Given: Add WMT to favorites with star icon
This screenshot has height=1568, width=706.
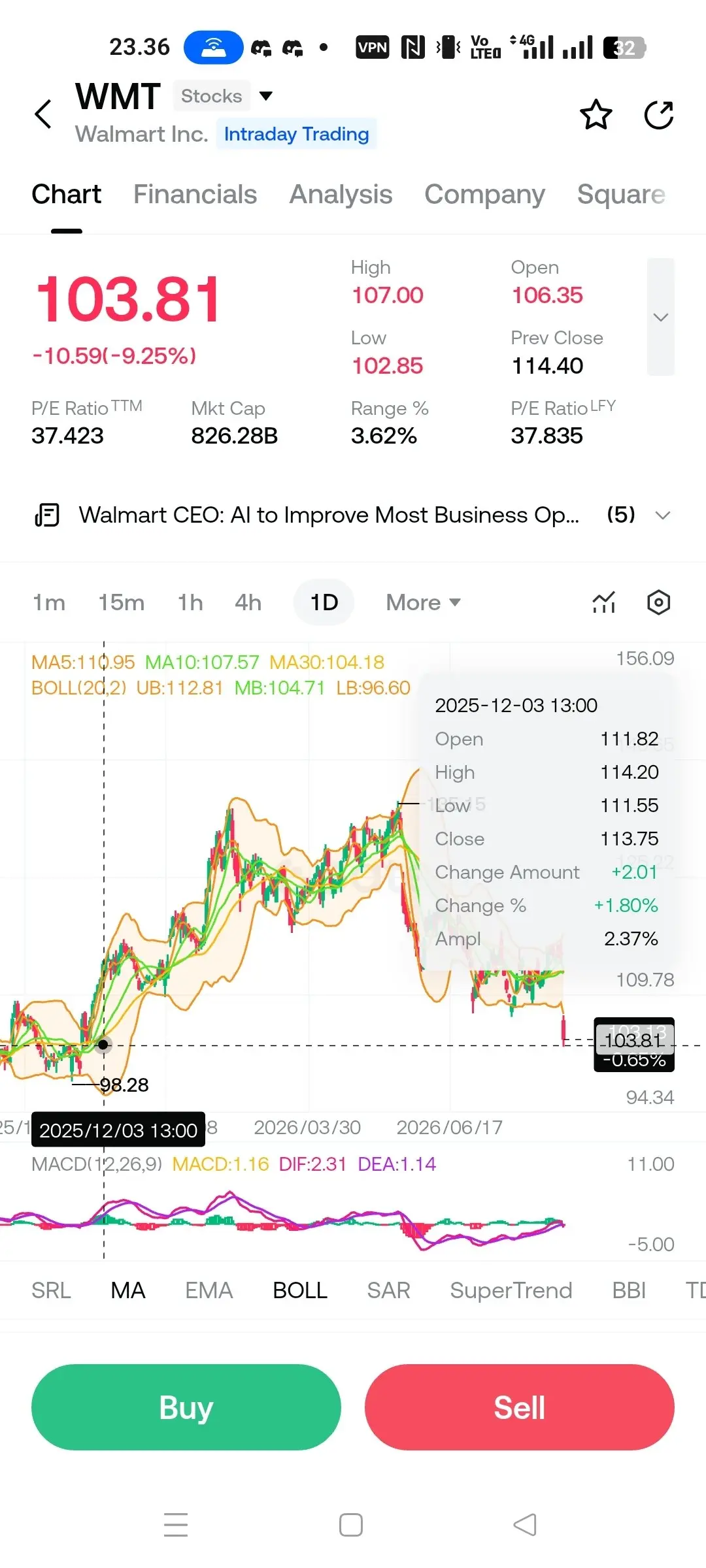Looking at the screenshot, I should pyautogui.click(x=596, y=115).
